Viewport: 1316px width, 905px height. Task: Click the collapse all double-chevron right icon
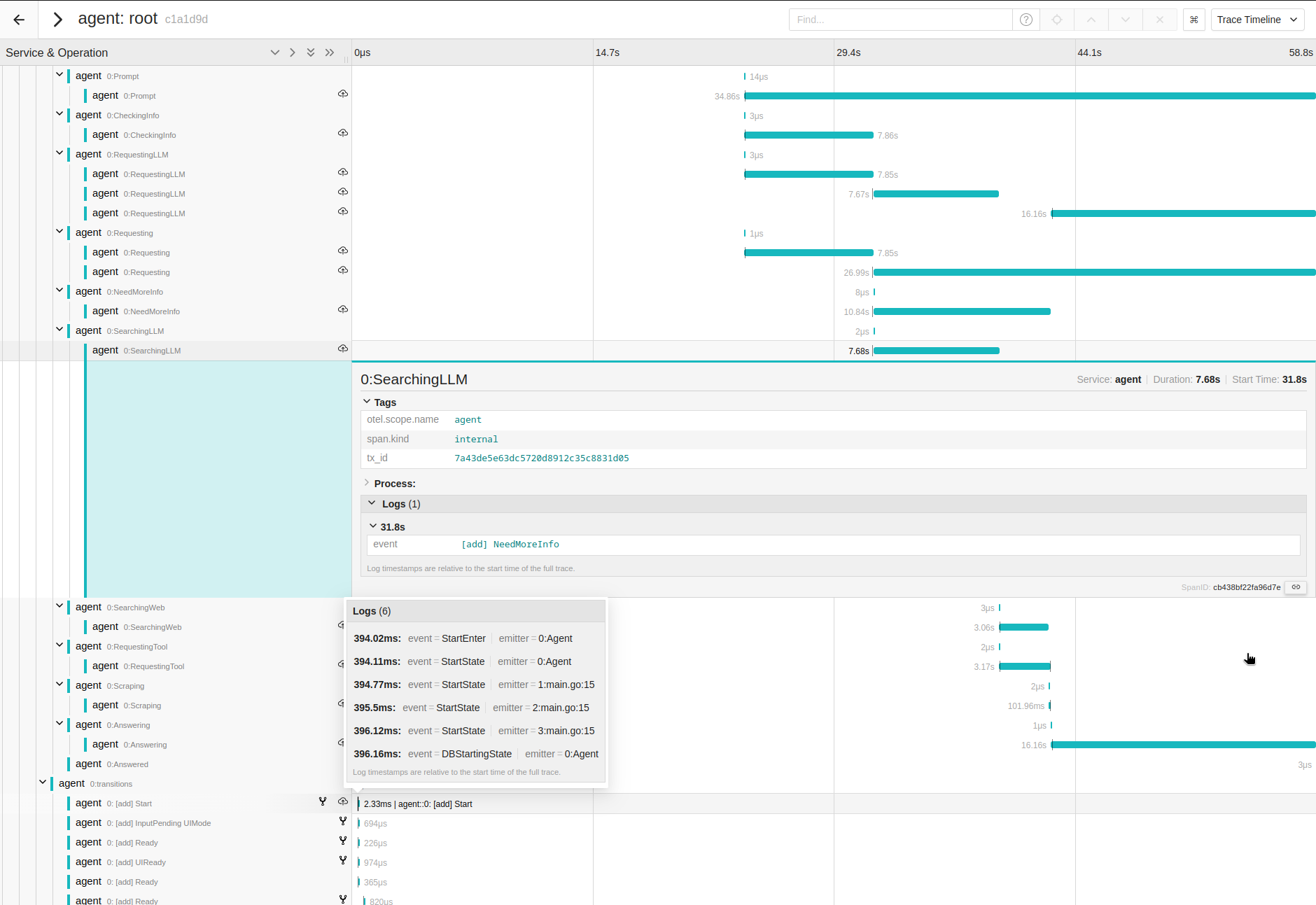[x=330, y=52]
